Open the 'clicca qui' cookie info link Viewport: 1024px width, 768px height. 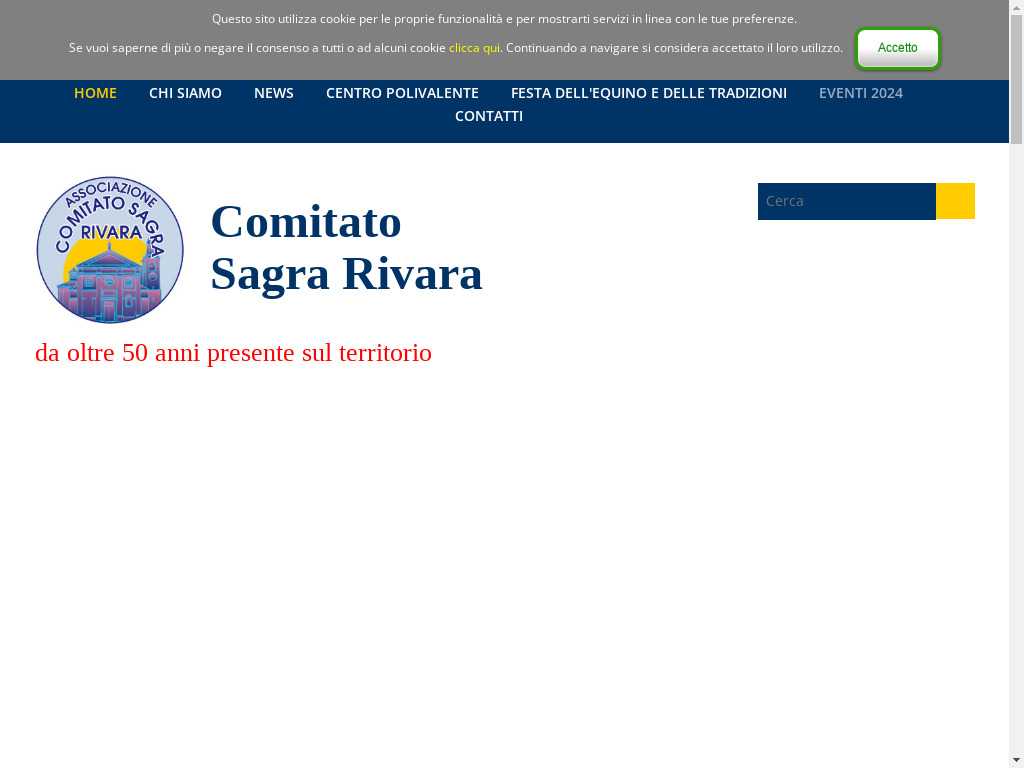(474, 48)
